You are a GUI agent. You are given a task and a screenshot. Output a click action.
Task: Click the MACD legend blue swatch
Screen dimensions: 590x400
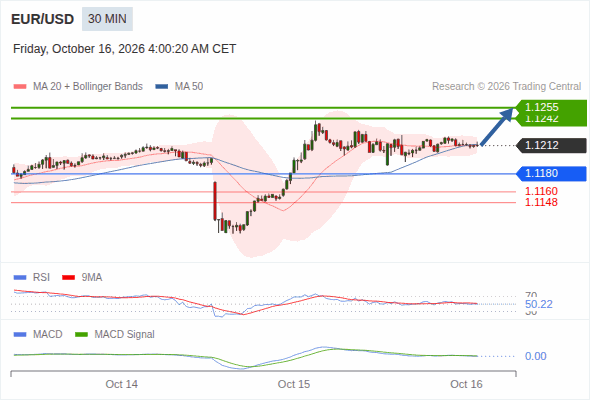[x=20, y=335]
